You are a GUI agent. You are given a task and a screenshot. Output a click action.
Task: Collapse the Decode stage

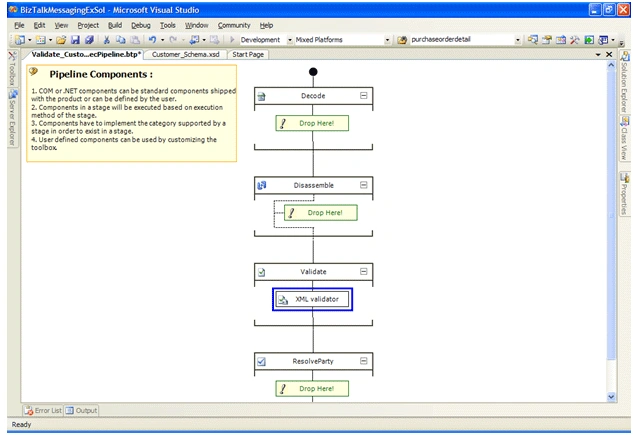[x=364, y=96]
